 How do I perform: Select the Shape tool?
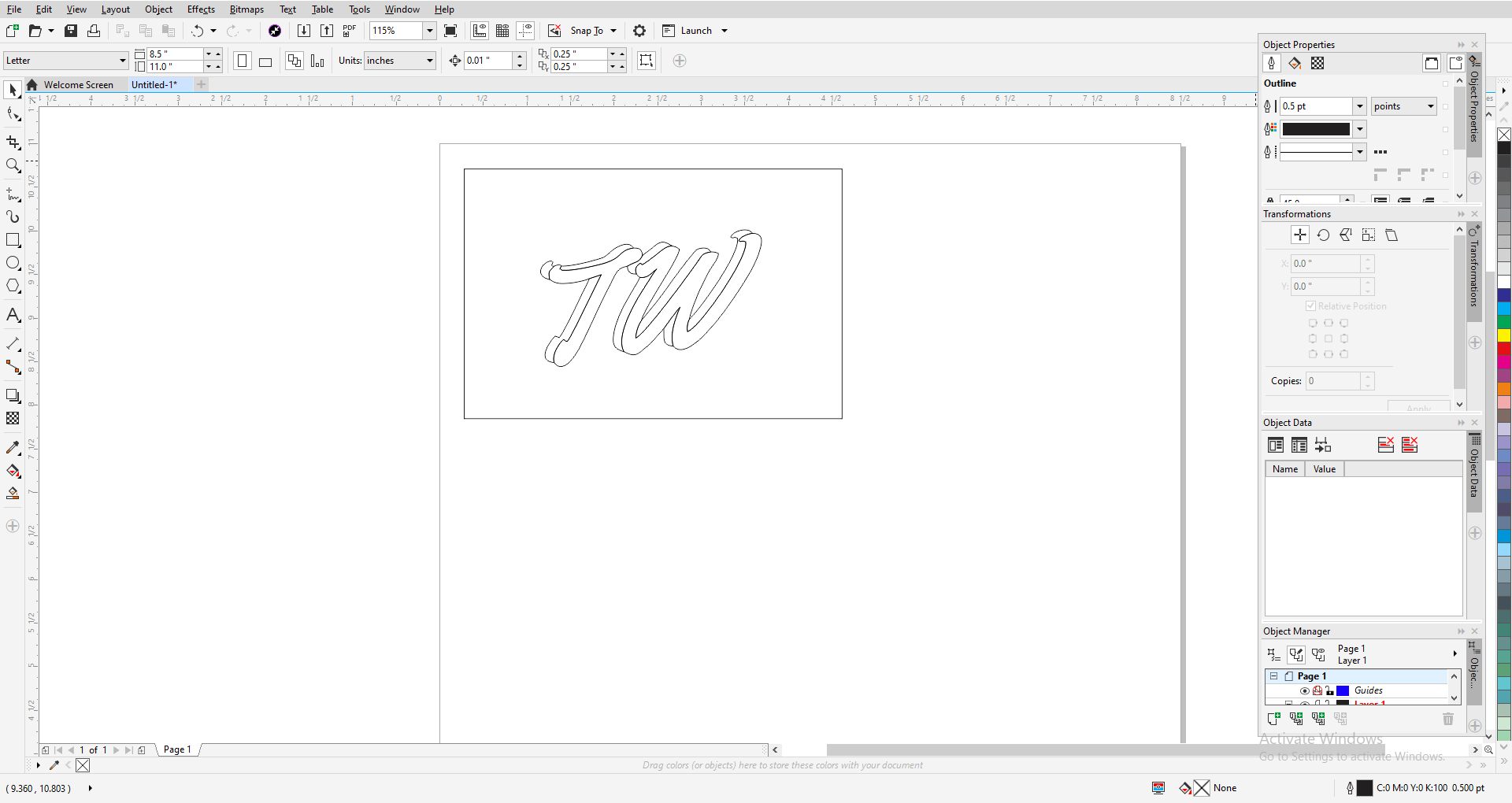click(13, 115)
